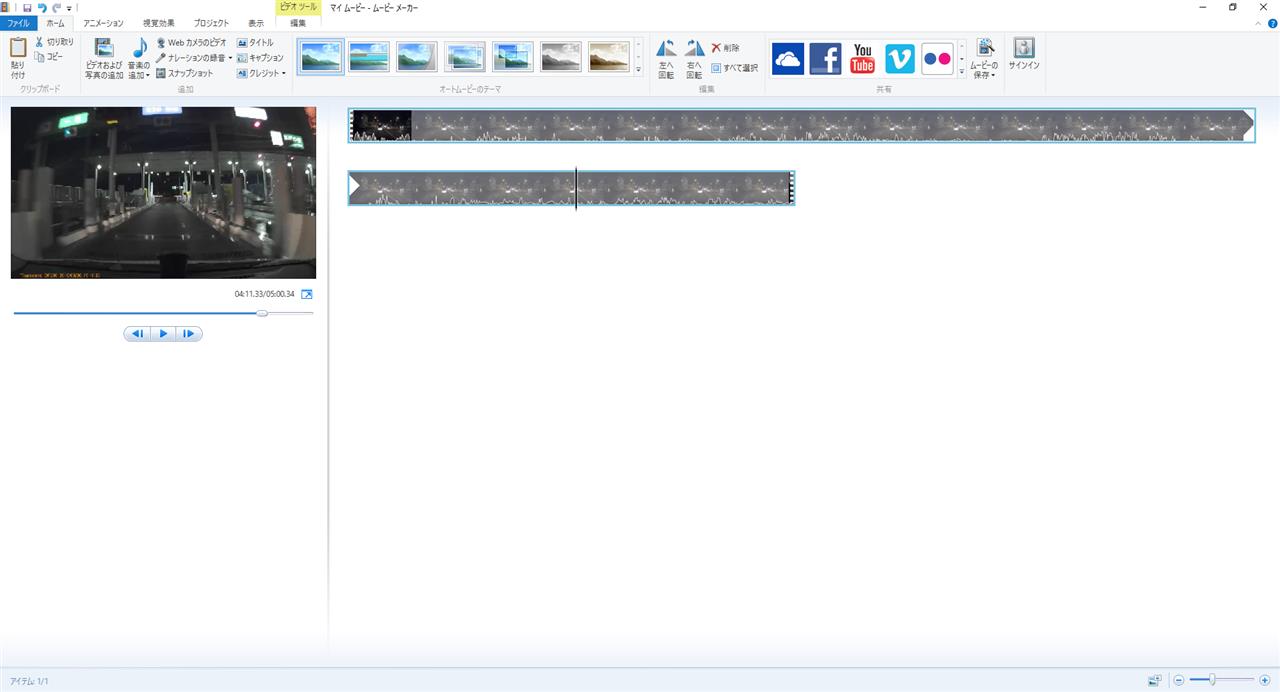Image resolution: width=1280 pixels, height=692 pixels.
Task: Publish movie to YouTube
Action: (x=862, y=59)
